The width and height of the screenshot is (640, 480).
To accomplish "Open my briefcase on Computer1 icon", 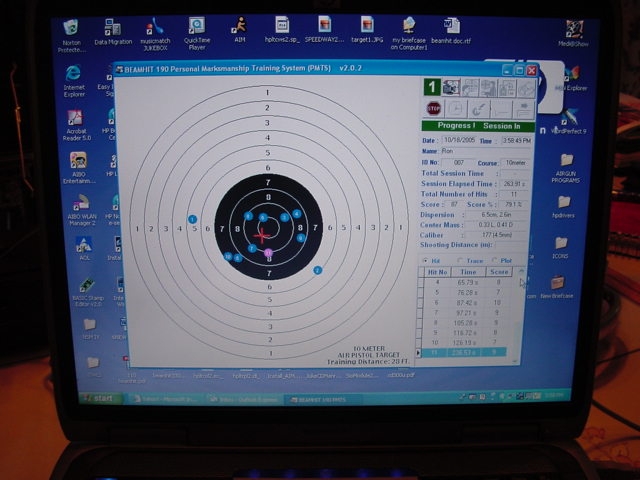I will [x=409, y=33].
